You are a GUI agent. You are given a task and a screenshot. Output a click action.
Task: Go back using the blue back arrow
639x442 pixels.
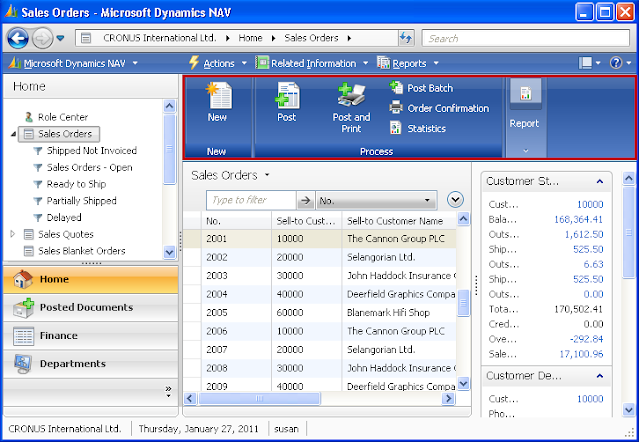pyautogui.click(x=18, y=39)
